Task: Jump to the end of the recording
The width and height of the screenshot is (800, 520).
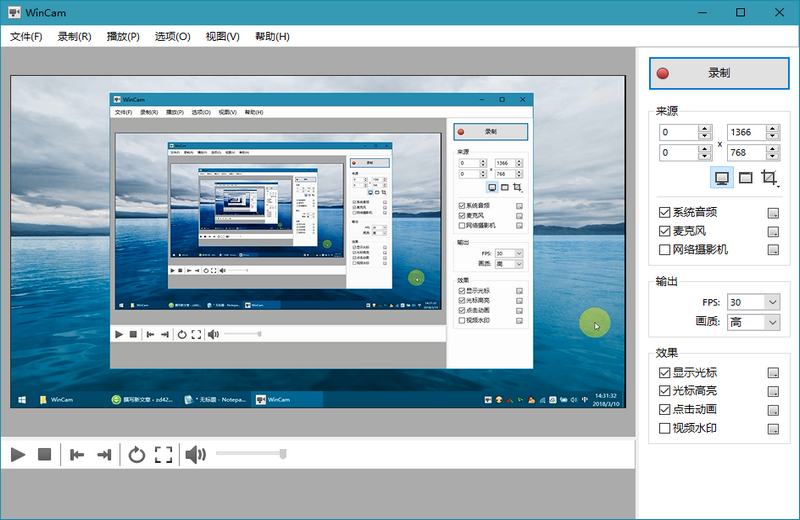Action: 104,455
